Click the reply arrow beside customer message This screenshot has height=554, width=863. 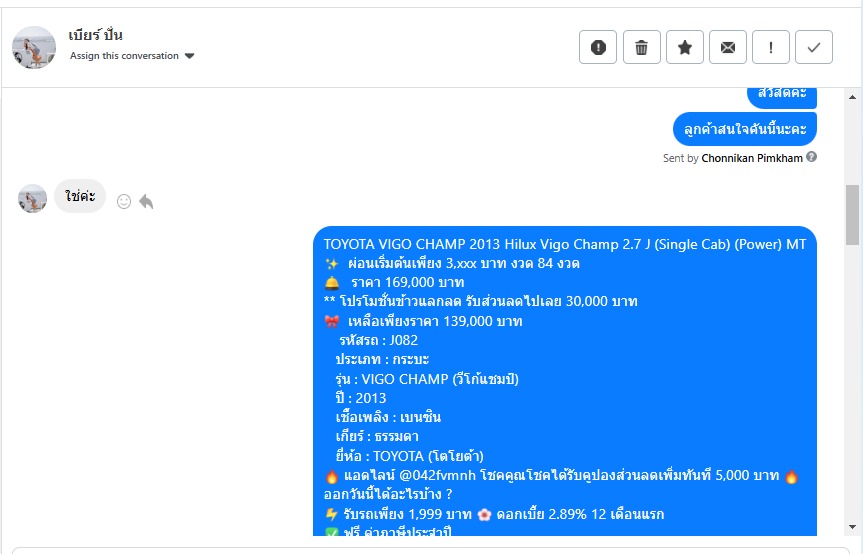146,201
